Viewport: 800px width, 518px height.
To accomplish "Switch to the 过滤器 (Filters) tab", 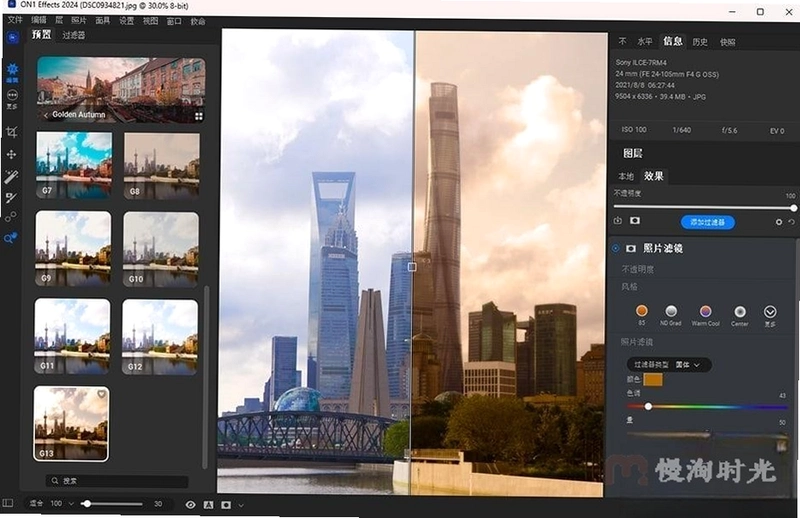I will click(x=73, y=35).
